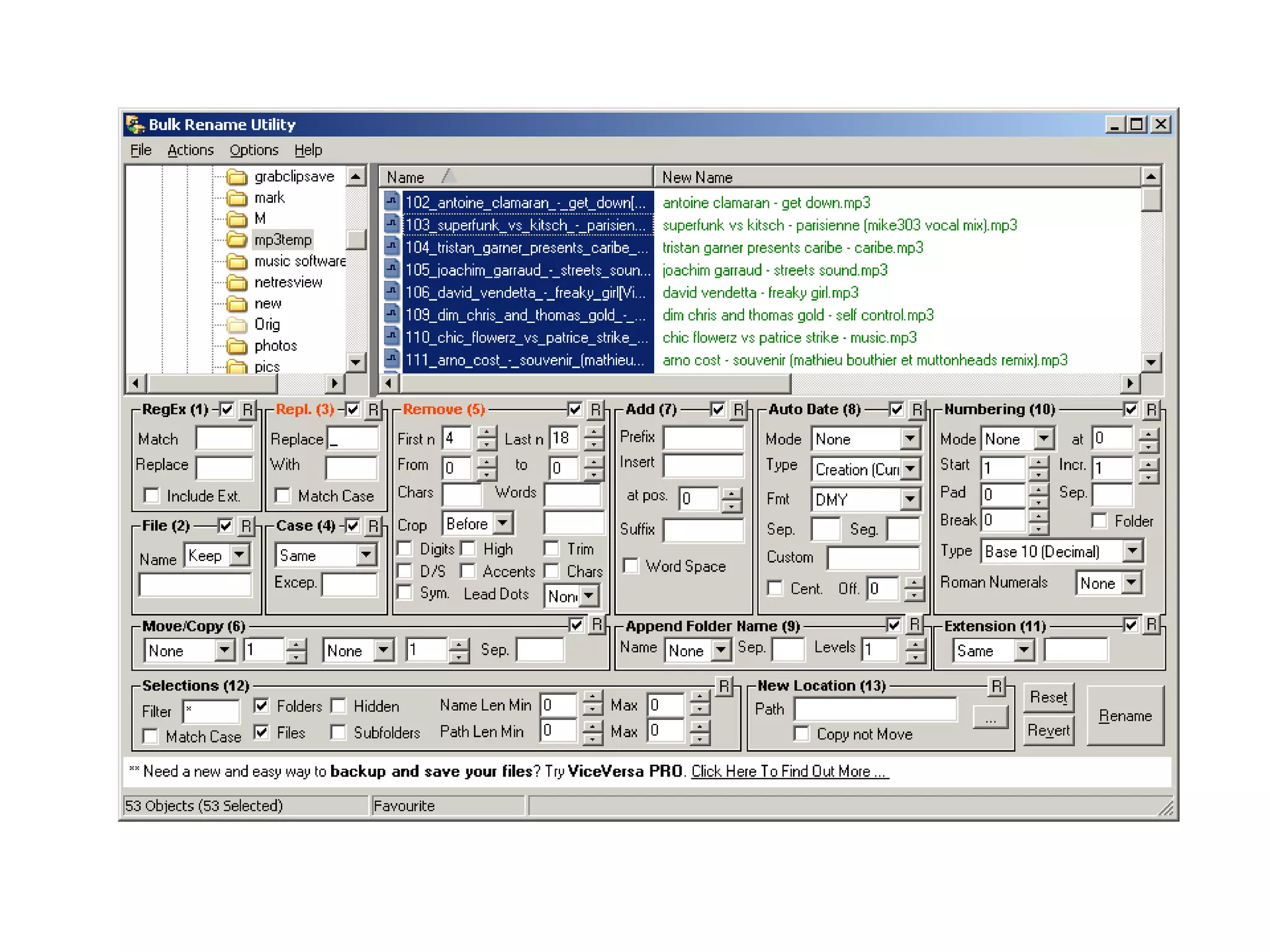
Task: Toggle the Subfolders checkbox in Selections
Action: (339, 733)
